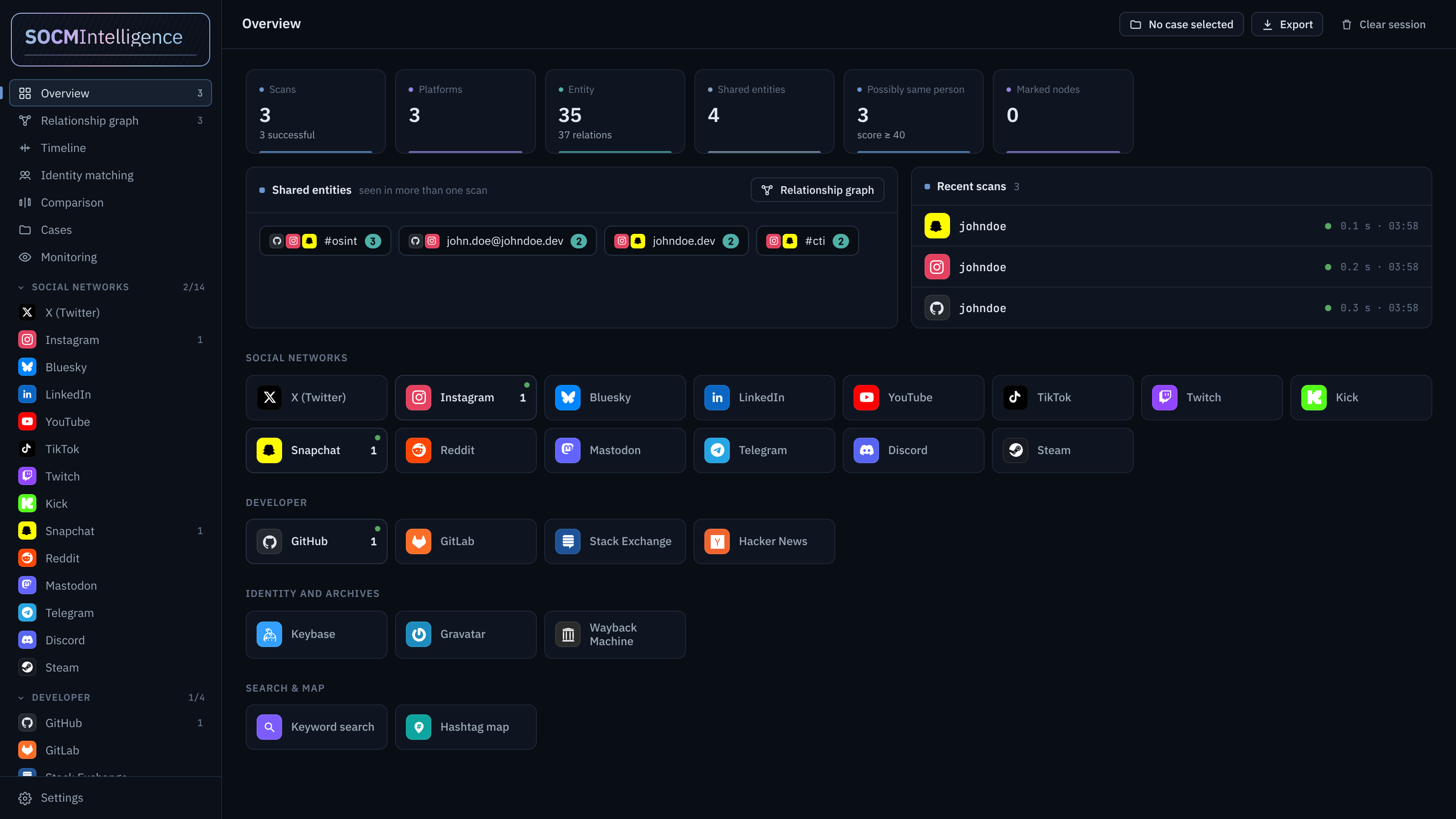The height and width of the screenshot is (819, 1456).
Task: Select the TikTok card in Social Networks
Action: (1062, 397)
